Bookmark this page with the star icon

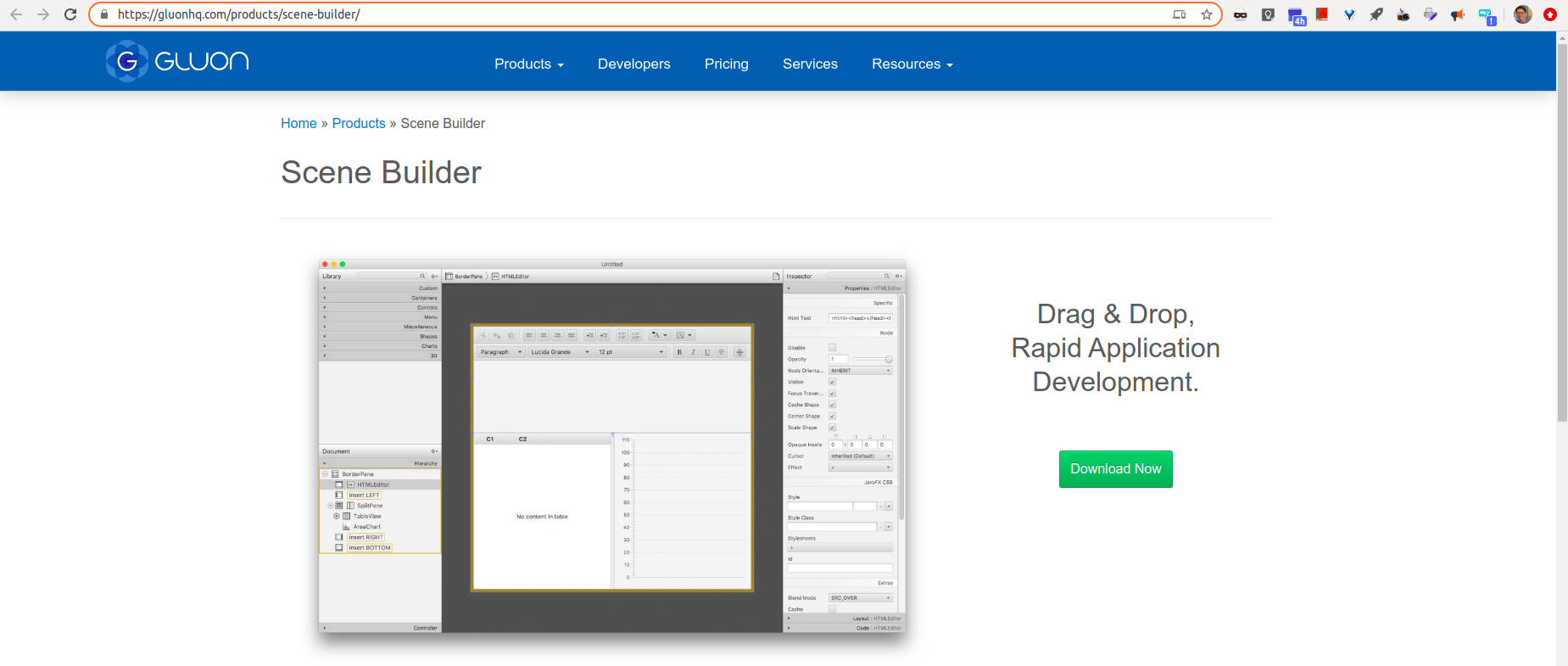coord(1206,14)
